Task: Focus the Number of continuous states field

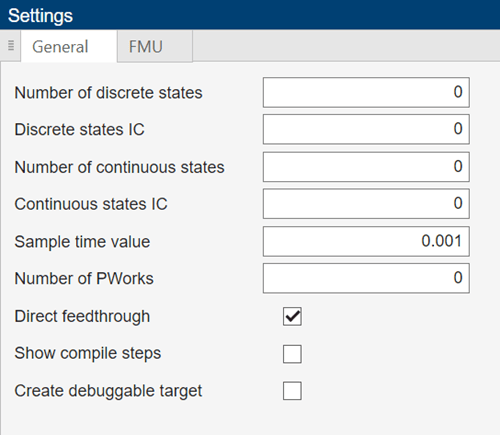Action: (366, 167)
